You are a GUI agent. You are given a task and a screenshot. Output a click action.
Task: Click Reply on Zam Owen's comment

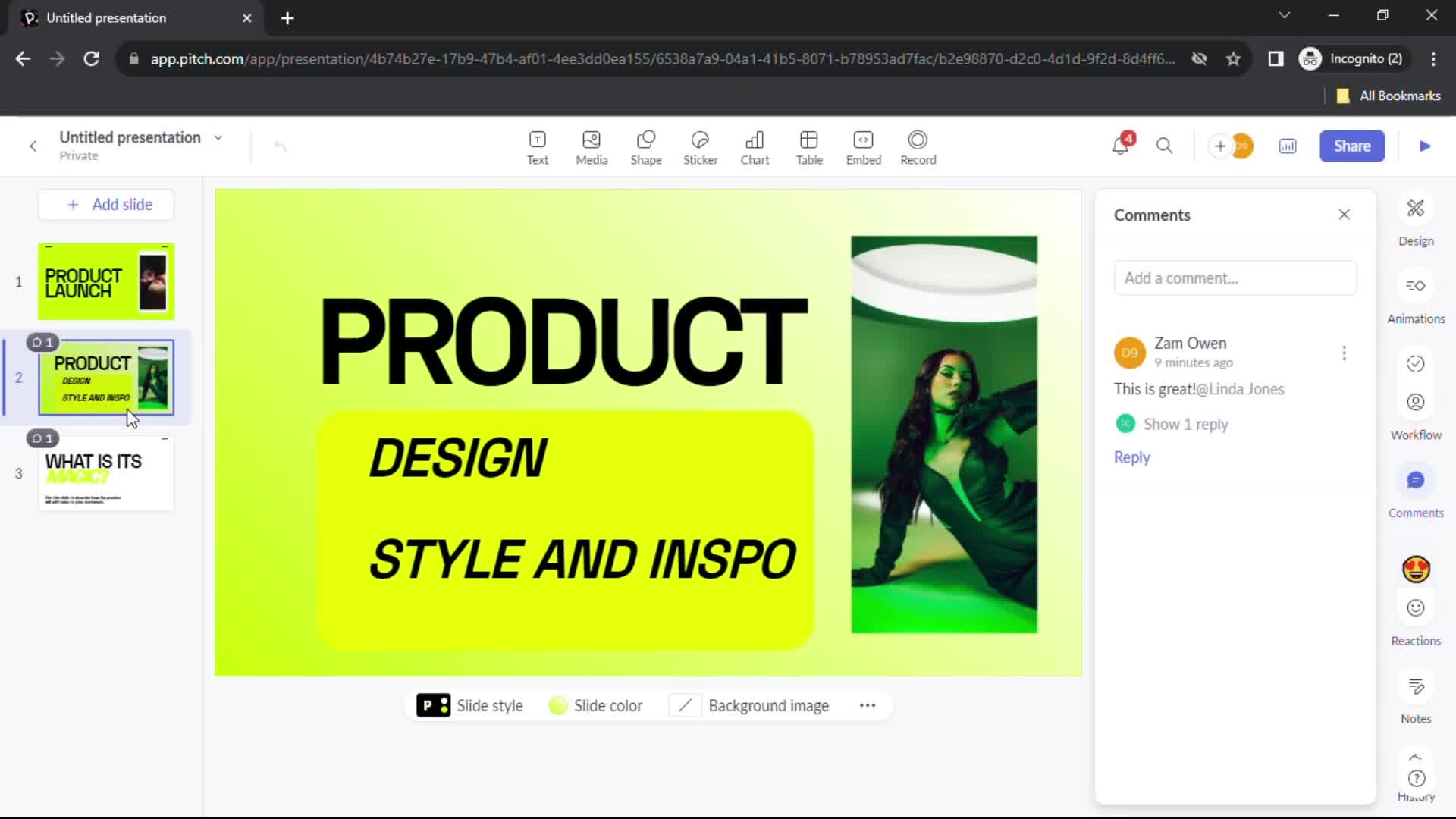click(x=1132, y=456)
